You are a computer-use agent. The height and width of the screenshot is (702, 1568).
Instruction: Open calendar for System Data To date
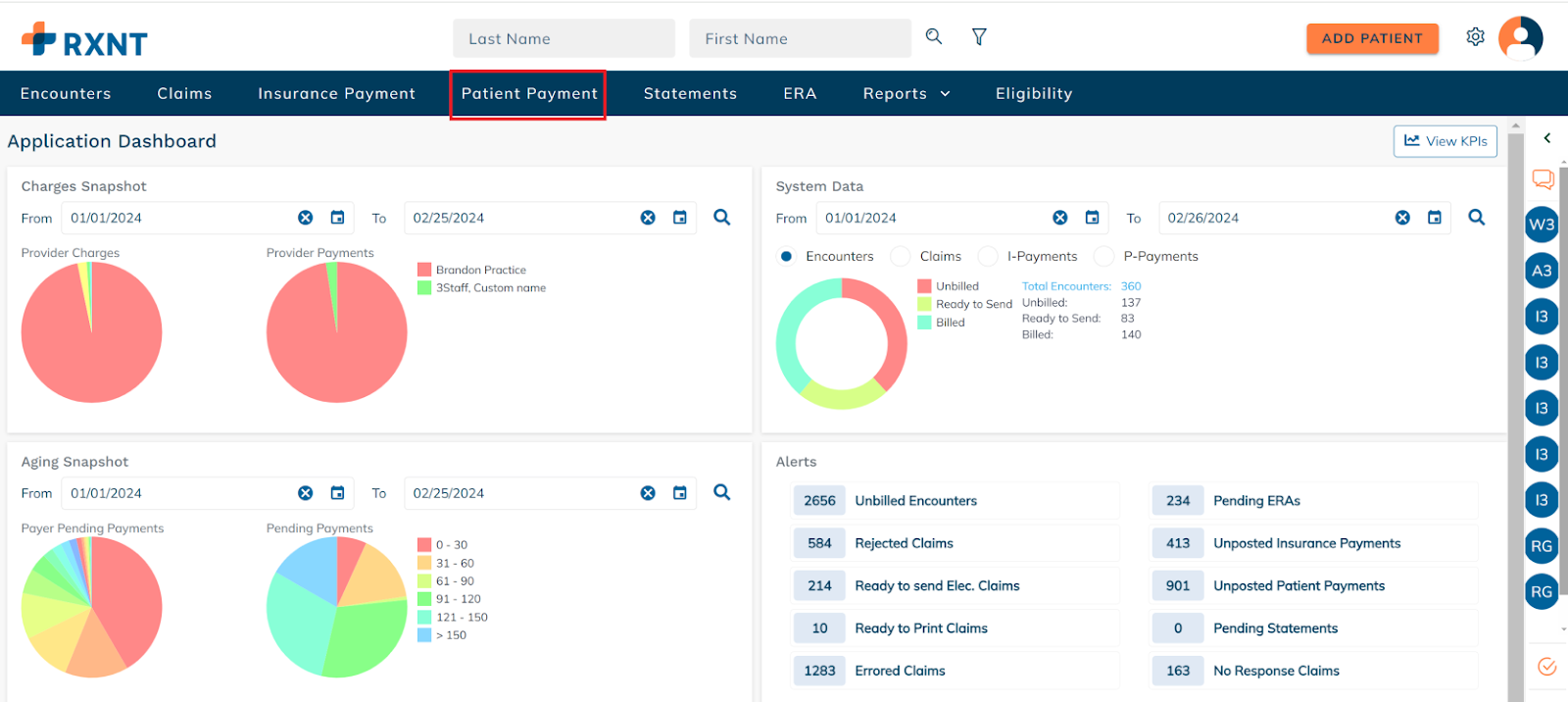(x=1434, y=218)
